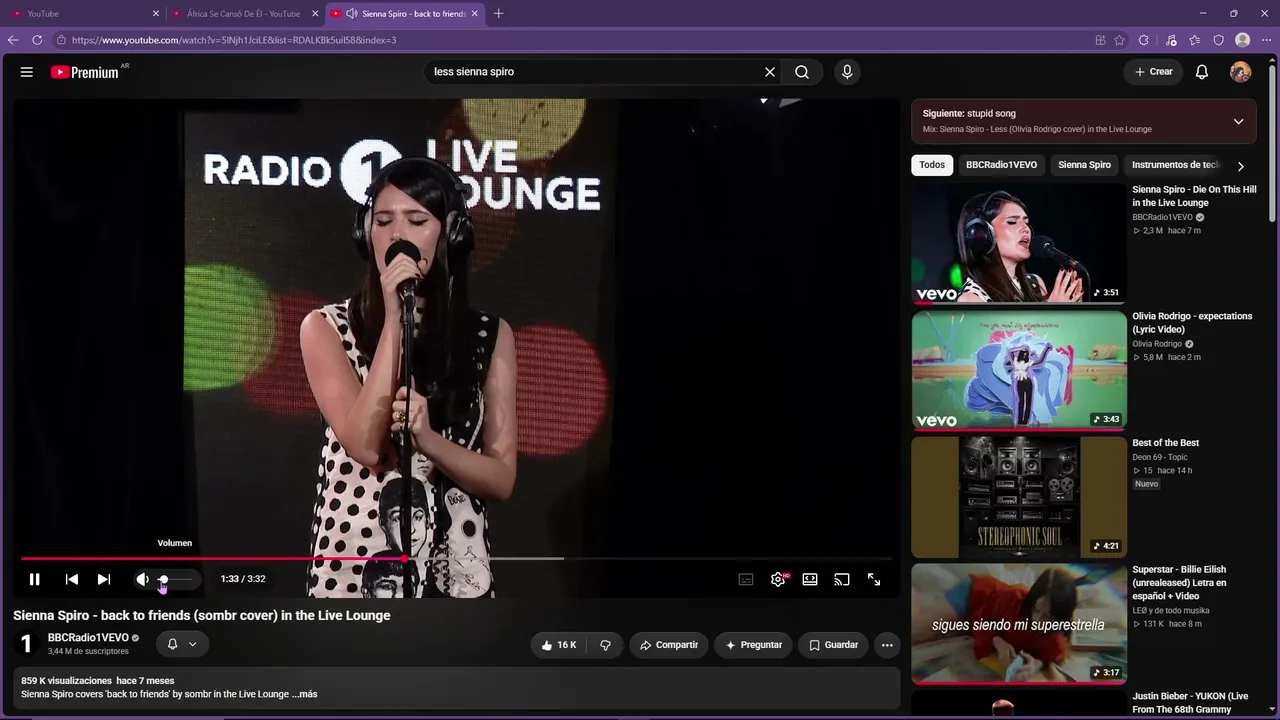Submit search with the magnifier button

coord(802,72)
